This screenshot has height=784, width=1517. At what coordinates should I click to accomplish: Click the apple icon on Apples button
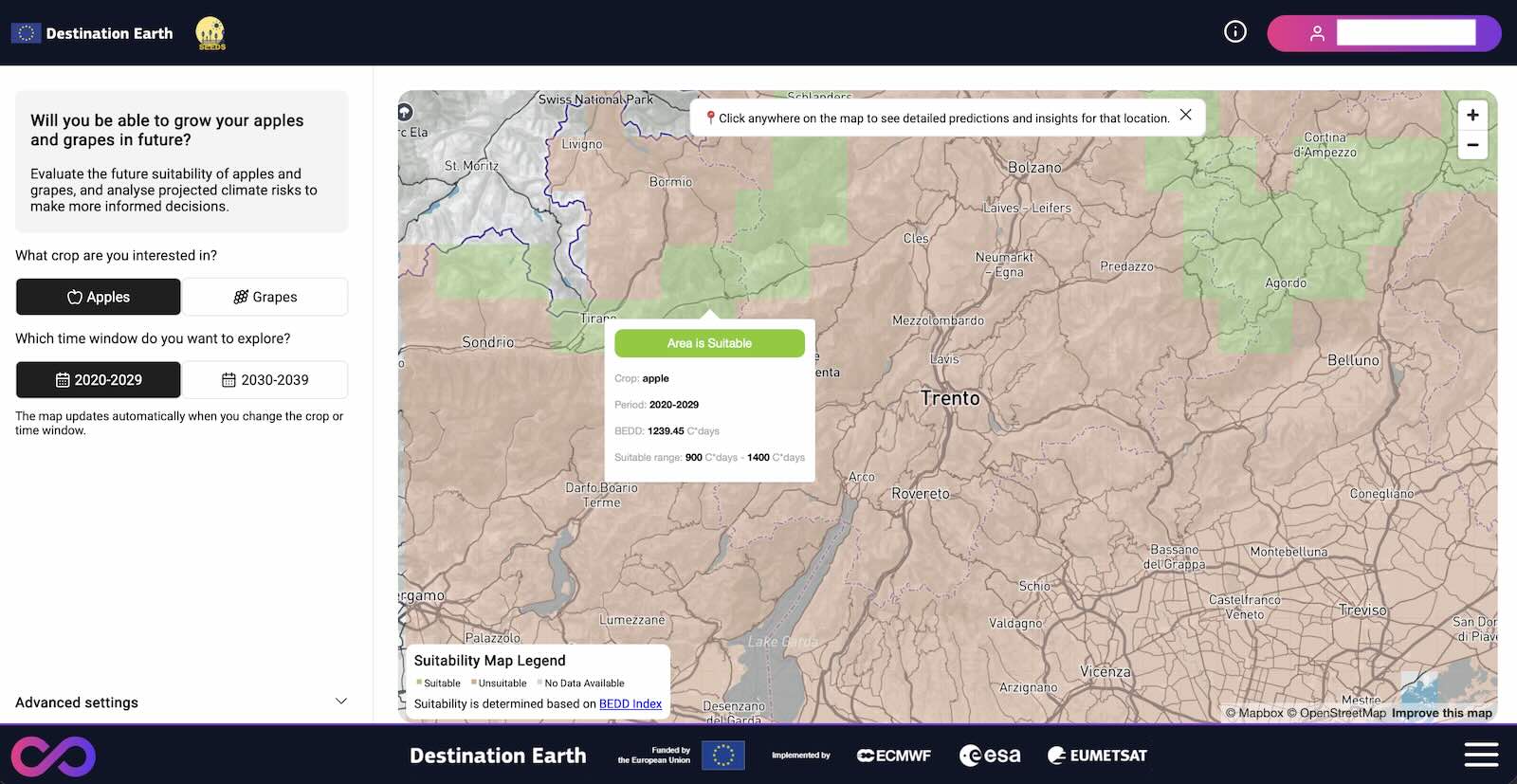(x=75, y=297)
